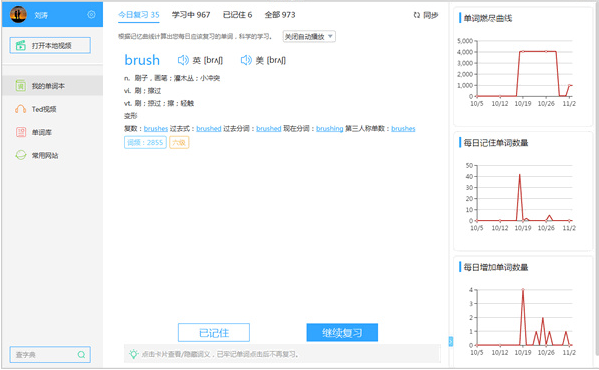599x370 pixels.
Task: Open the 关闭自动播放 dropdown
Action: (309, 37)
